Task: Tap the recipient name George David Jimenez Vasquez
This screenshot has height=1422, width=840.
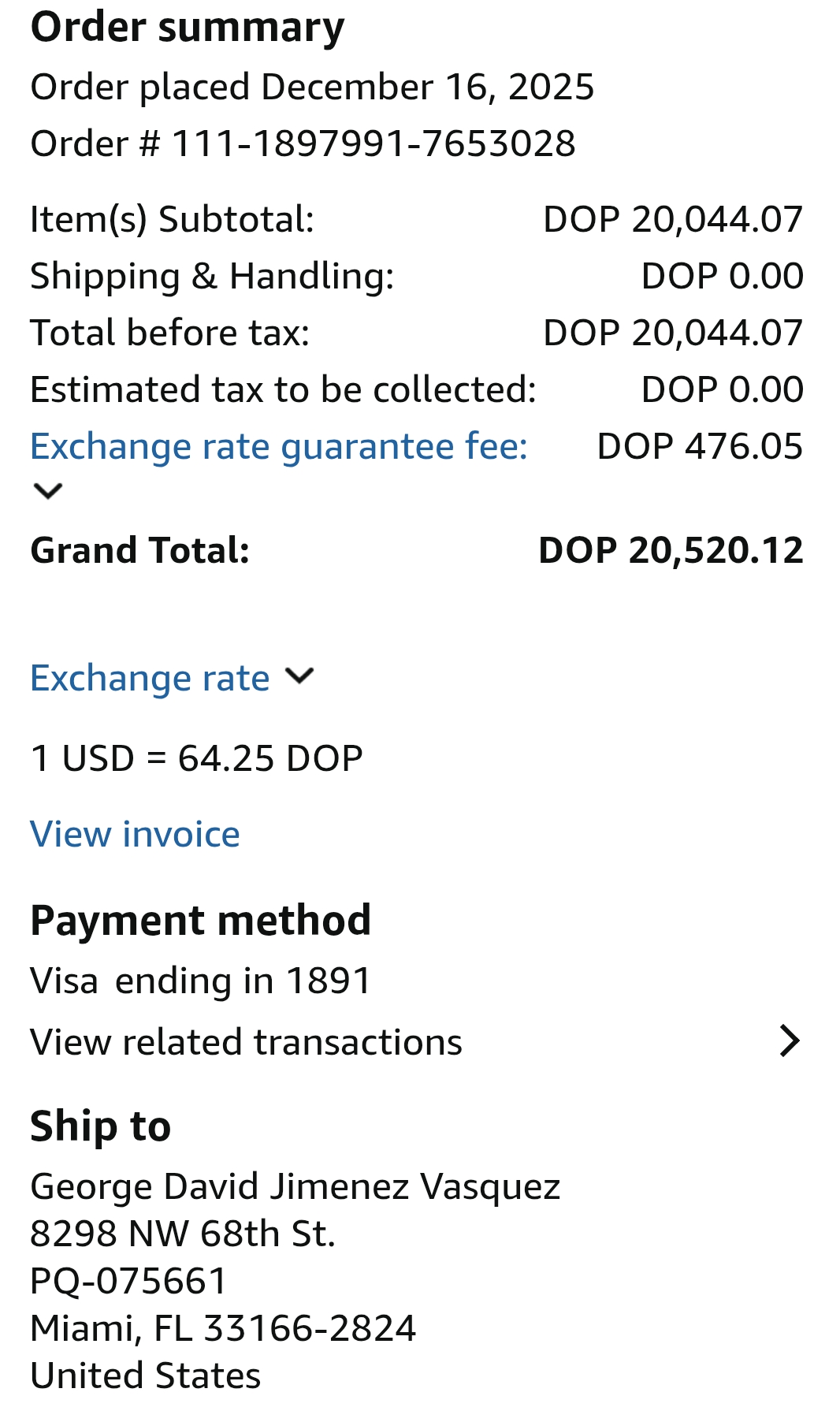Action: (x=295, y=1186)
